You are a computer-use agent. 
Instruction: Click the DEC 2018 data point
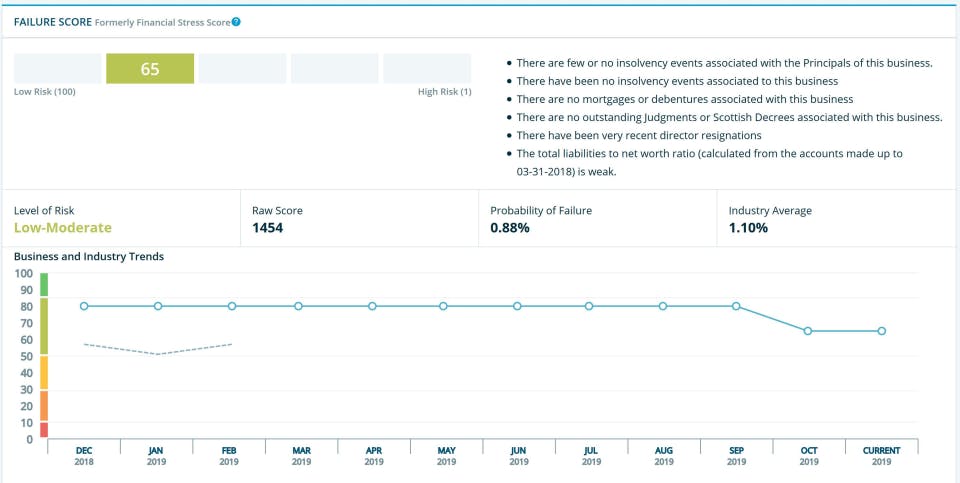coord(84,306)
